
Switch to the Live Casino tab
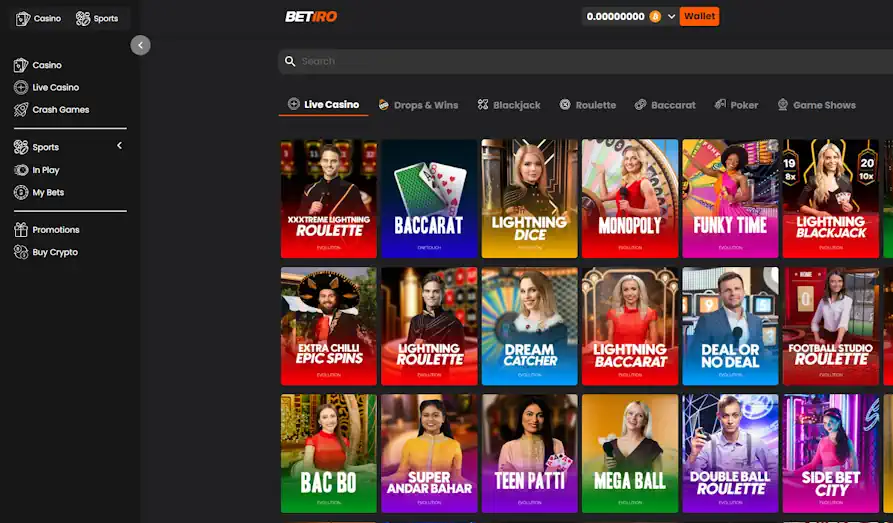(323, 104)
